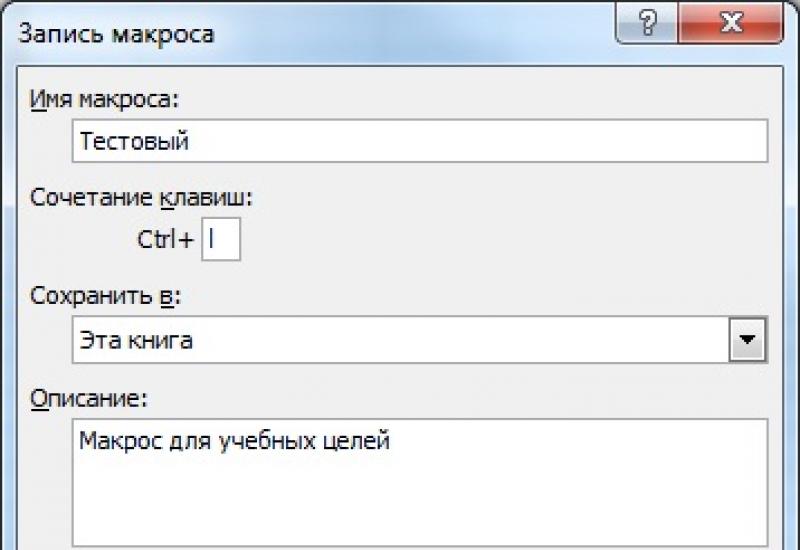The height and width of the screenshot is (550, 800).
Task: Click the word Тестовый in name field
Action: (x=135, y=141)
